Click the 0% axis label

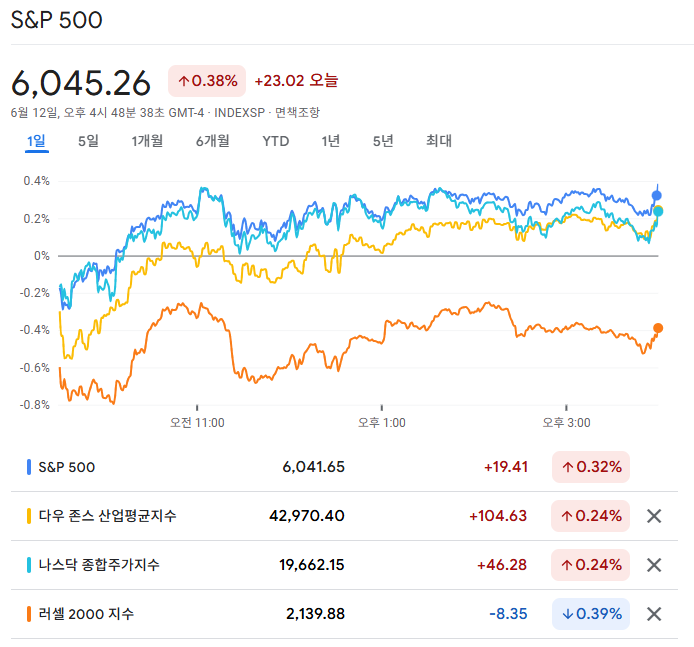[42, 256]
